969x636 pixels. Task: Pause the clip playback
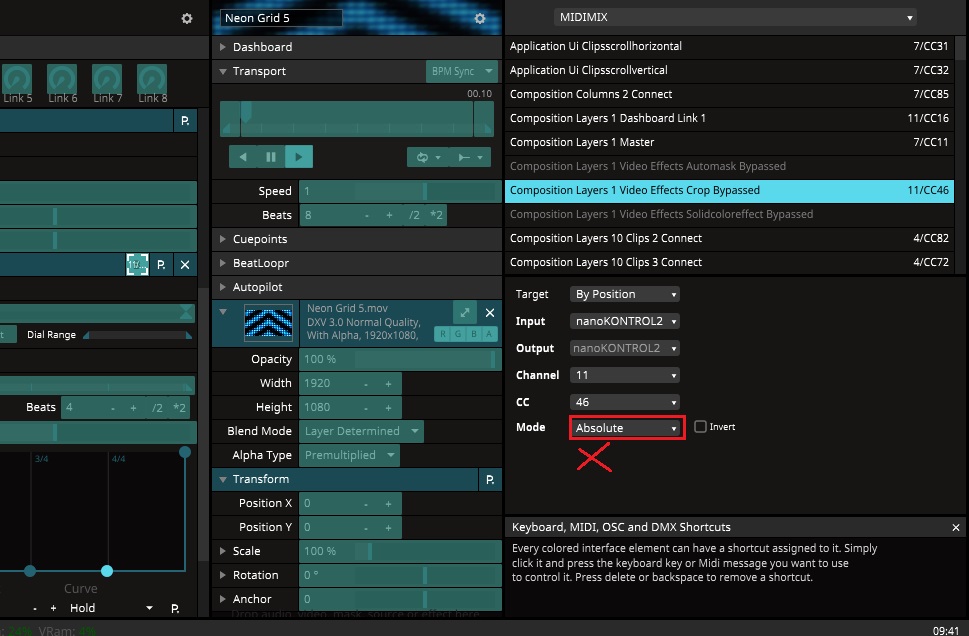[271, 157]
